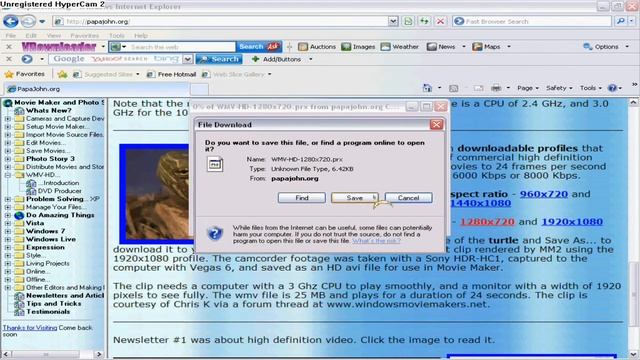Viewport: 640px width, 360px height.
Task: Click the Home icon in command bar
Action: [427, 88]
